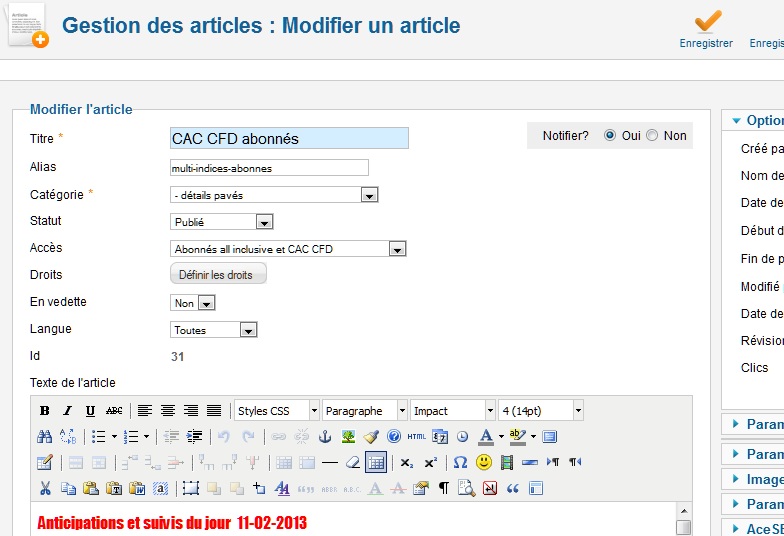The height and width of the screenshot is (536, 784).
Task: Click Définir les droits button
Action: [219, 274]
